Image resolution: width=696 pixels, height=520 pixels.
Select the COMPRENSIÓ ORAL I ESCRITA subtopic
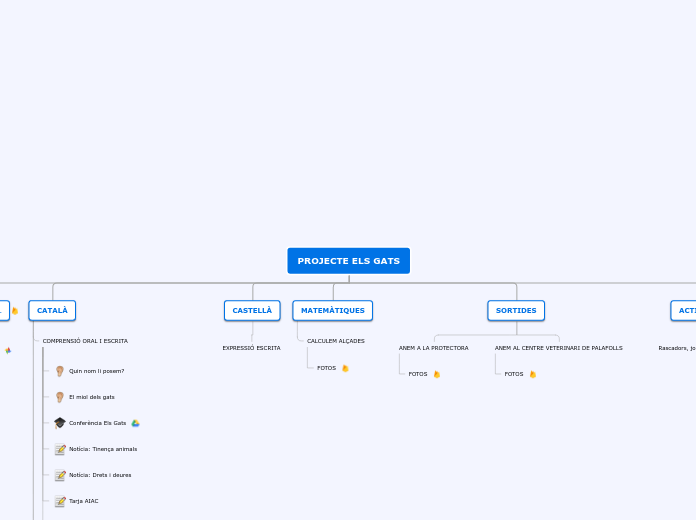[85, 341]
